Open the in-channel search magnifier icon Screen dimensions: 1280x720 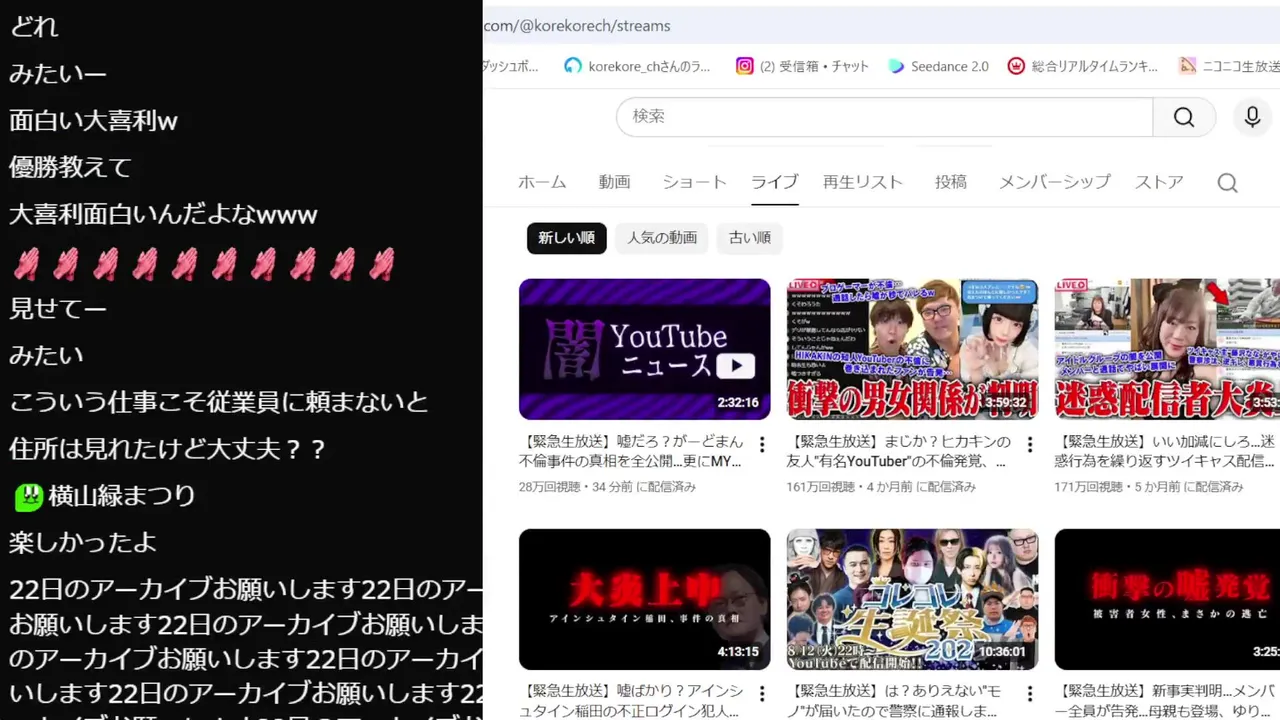tap(1227, 182)
